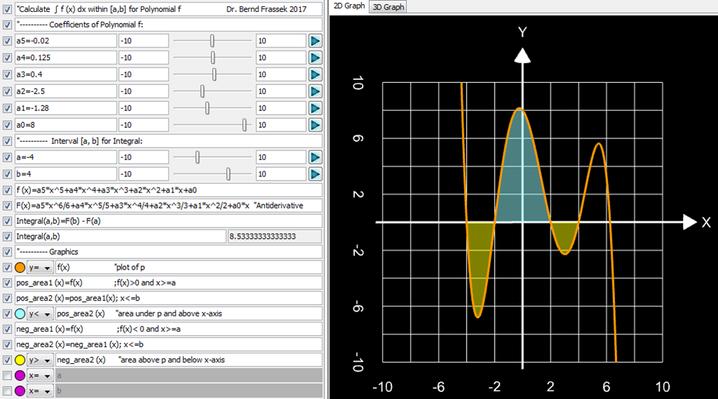Toggle the checkbox for the title comment row

7,9
